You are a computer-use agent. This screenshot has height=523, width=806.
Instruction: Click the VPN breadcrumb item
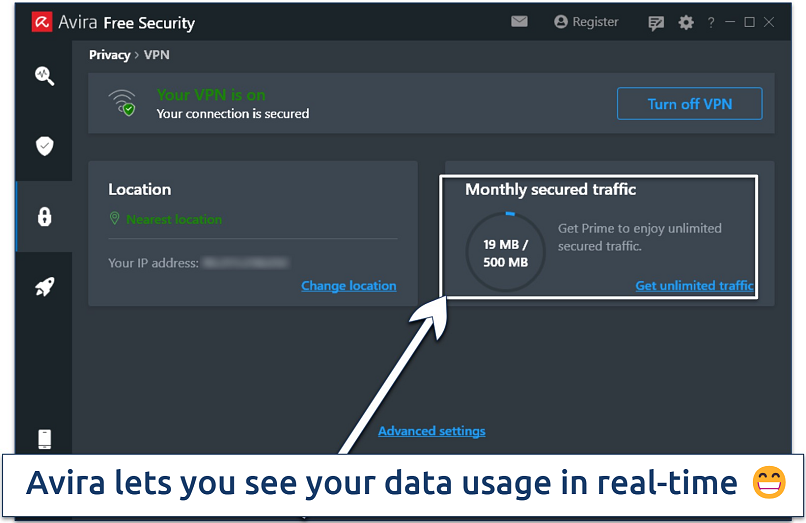click(x=157, y=55)
